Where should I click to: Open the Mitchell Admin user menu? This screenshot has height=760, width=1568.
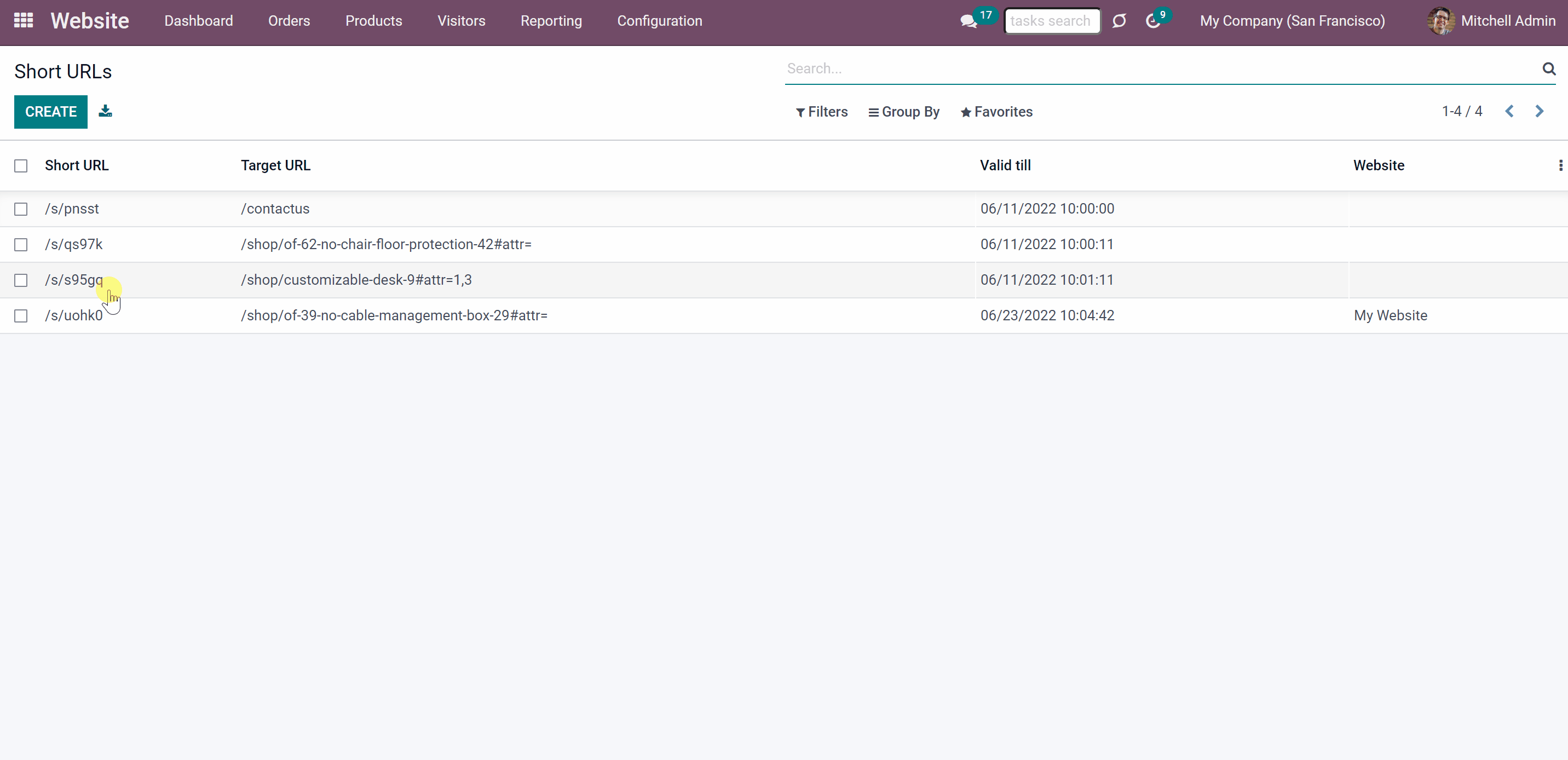pyautogui.click(x=1491, y=21)
